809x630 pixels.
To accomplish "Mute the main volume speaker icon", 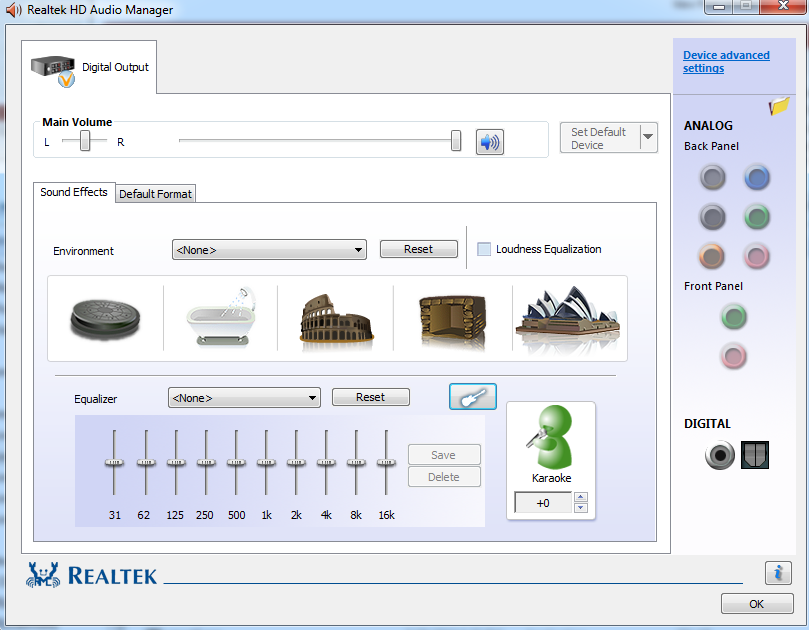I will point(489,142).
